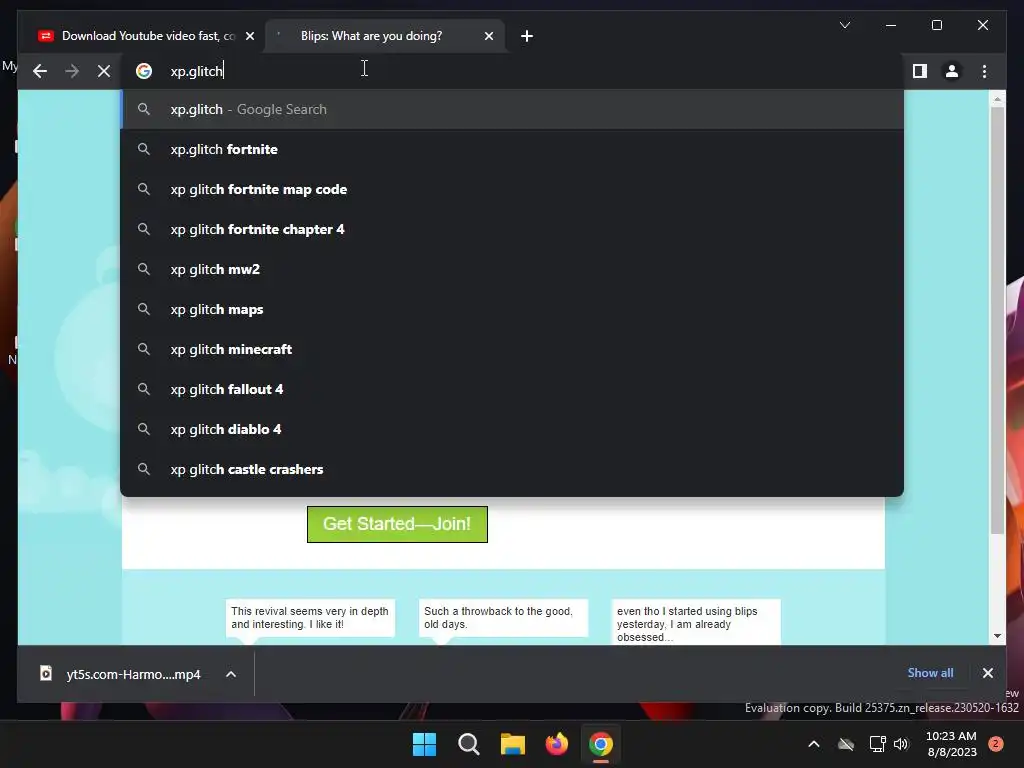Open the downloaded yt5s.com-Harmo....mp4 file

click(133, 674)
